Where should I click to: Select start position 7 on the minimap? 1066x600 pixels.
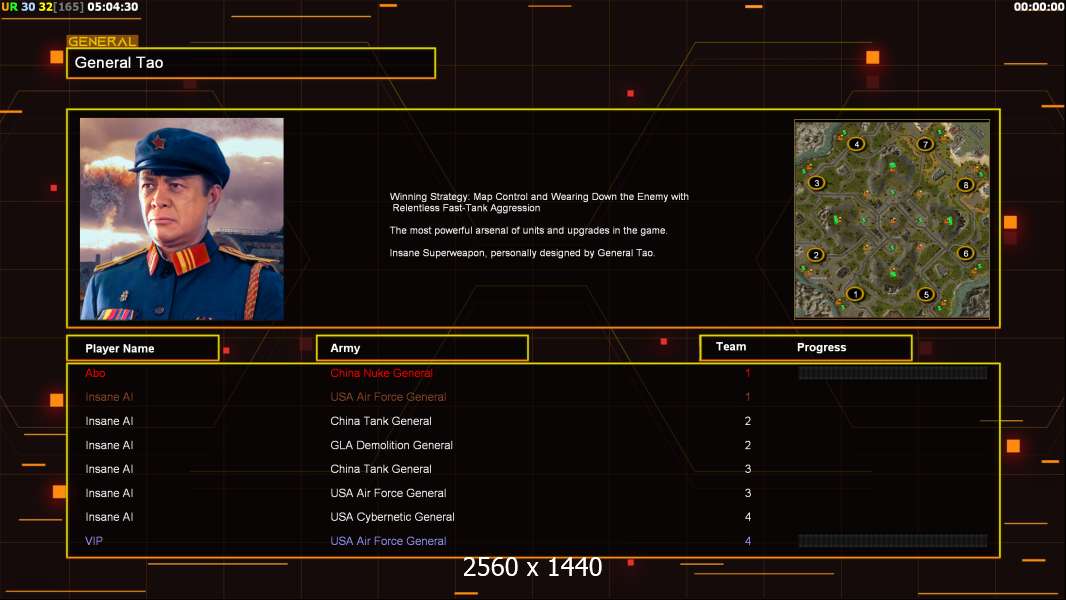click(x=925, y=143)
